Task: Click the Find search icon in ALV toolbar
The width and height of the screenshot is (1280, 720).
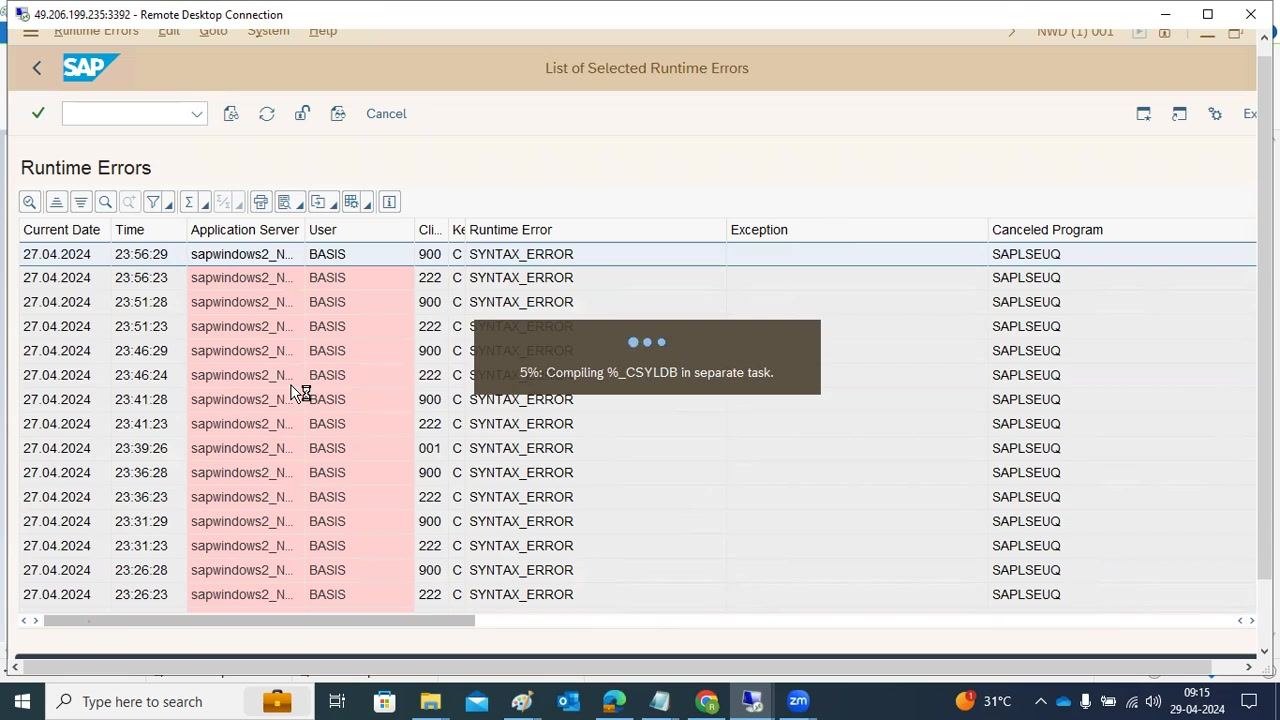Action: pyautogui.click(x=105, y=202)
